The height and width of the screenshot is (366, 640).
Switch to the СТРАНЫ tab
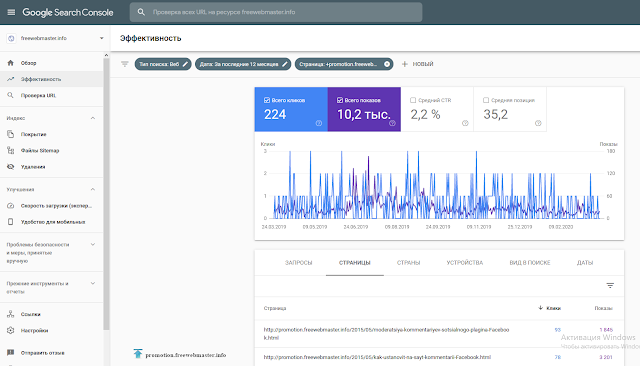click(x=409, y=263)
